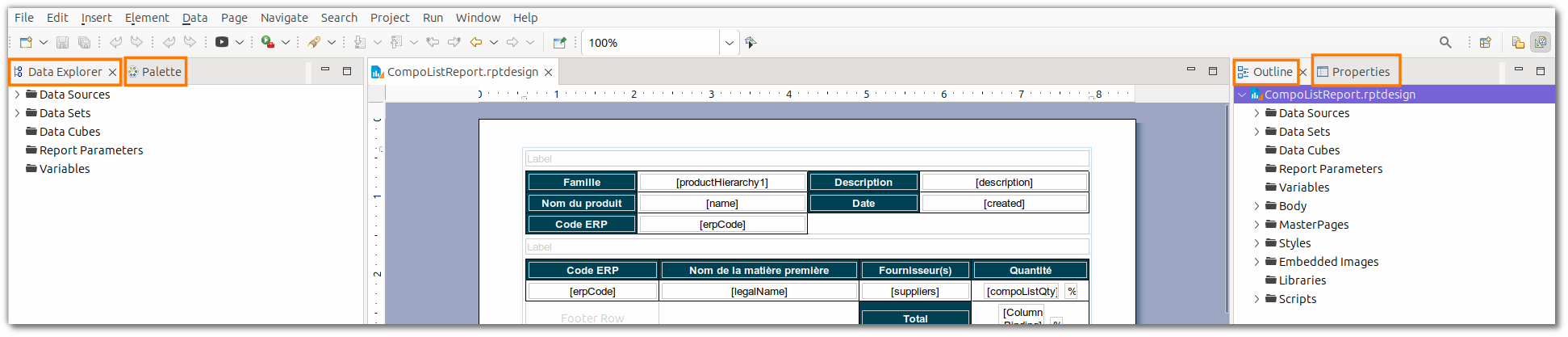Expand Embedded Images in Outline
The height and width of the screenshot is (337, 1568).
(1256, 262)
